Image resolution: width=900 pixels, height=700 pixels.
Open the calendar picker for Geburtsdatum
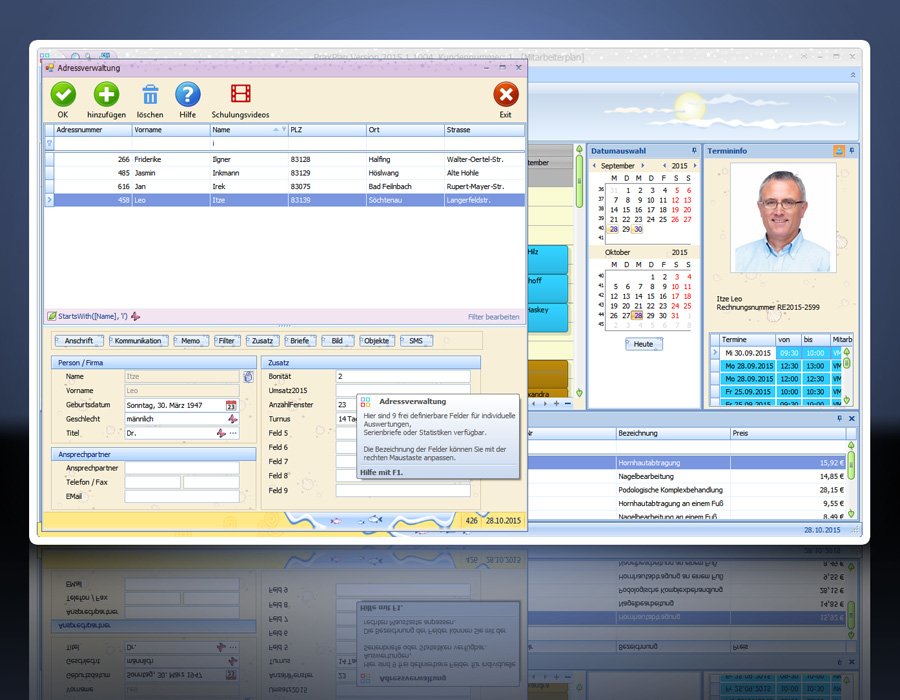coord(231,405)
